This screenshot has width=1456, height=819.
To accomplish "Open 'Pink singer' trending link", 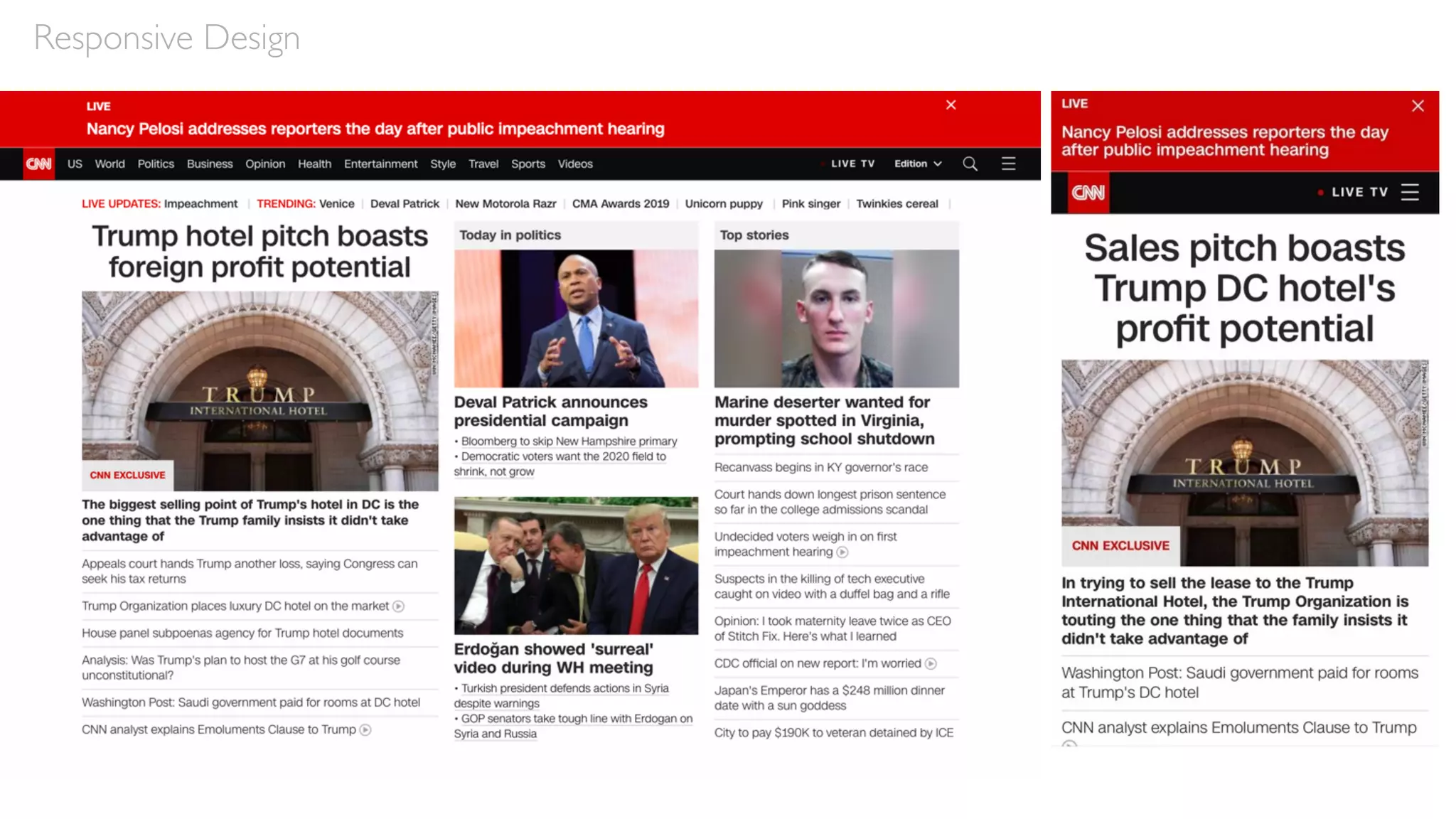I will point(811,204).
